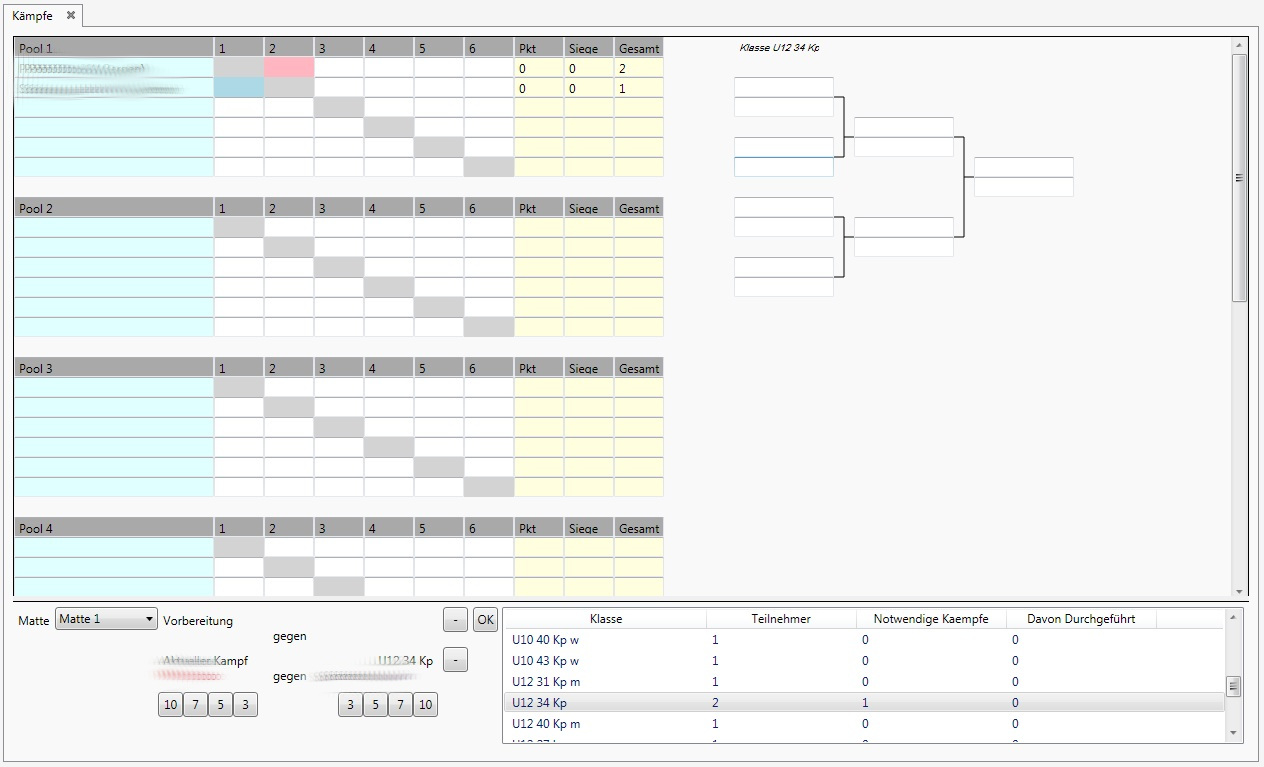This screenshot has height=767, width=1264.
Task: Click the pink result cell in Pool 1
Action: [x=289, y=68]
